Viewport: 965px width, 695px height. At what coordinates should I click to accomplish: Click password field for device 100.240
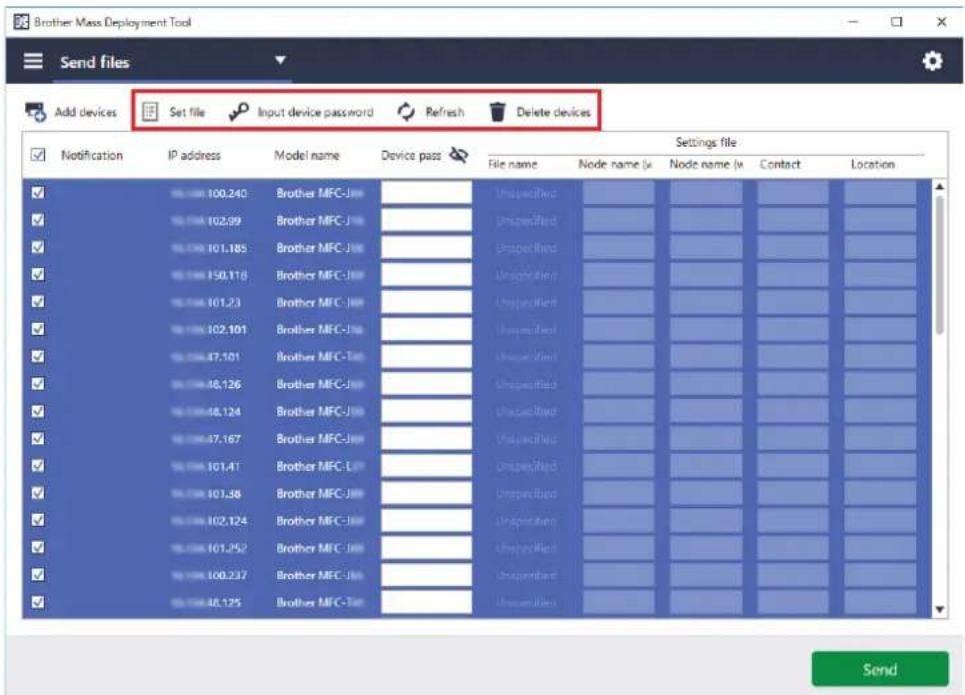[426, 193]
